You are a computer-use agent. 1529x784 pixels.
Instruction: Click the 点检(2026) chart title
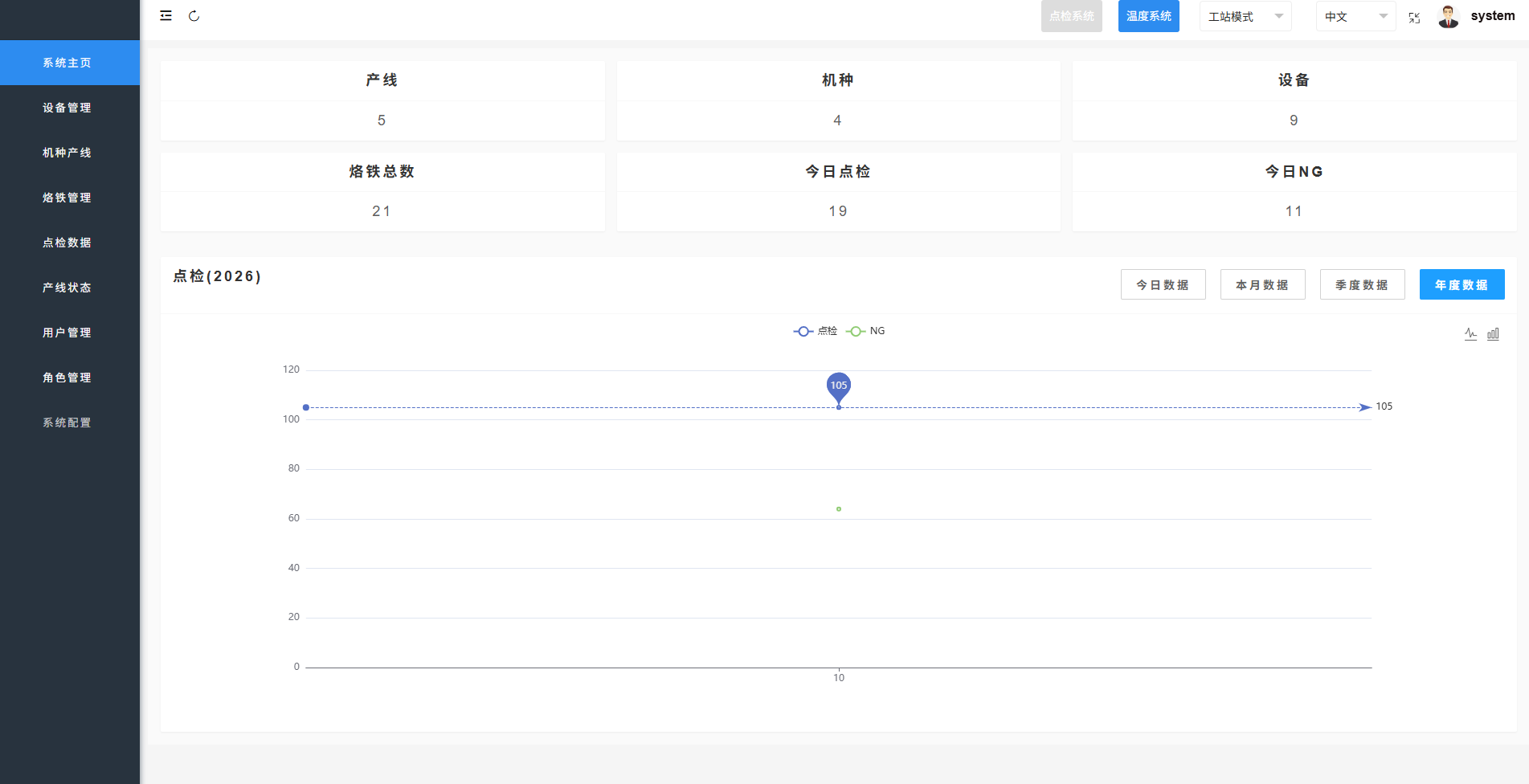(218, 276)
